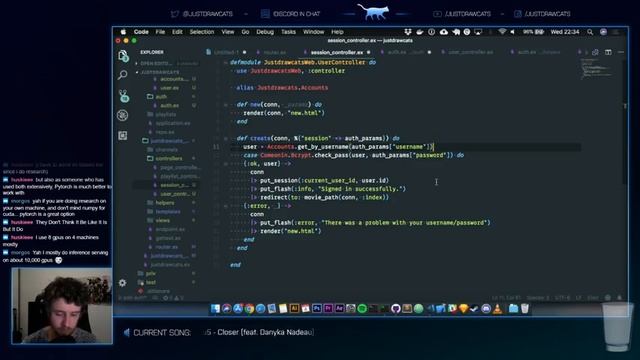
Task: Open user.ex in the explorer
Action: [x=169, y=88]
